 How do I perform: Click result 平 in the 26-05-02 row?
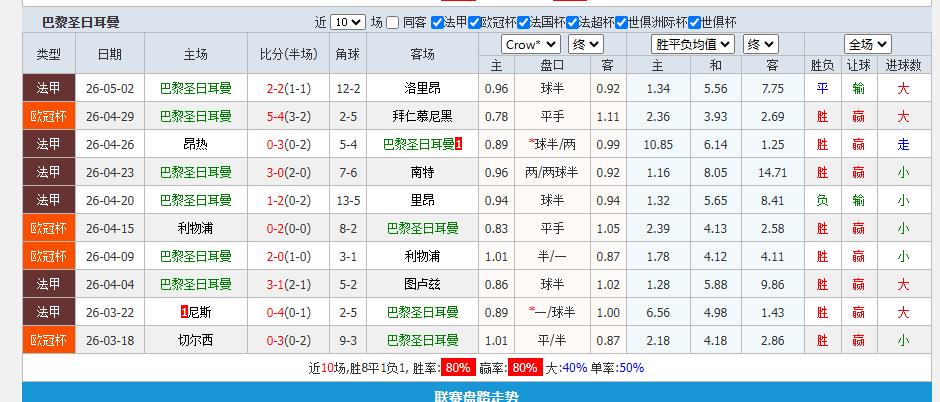tap(822, 89)
